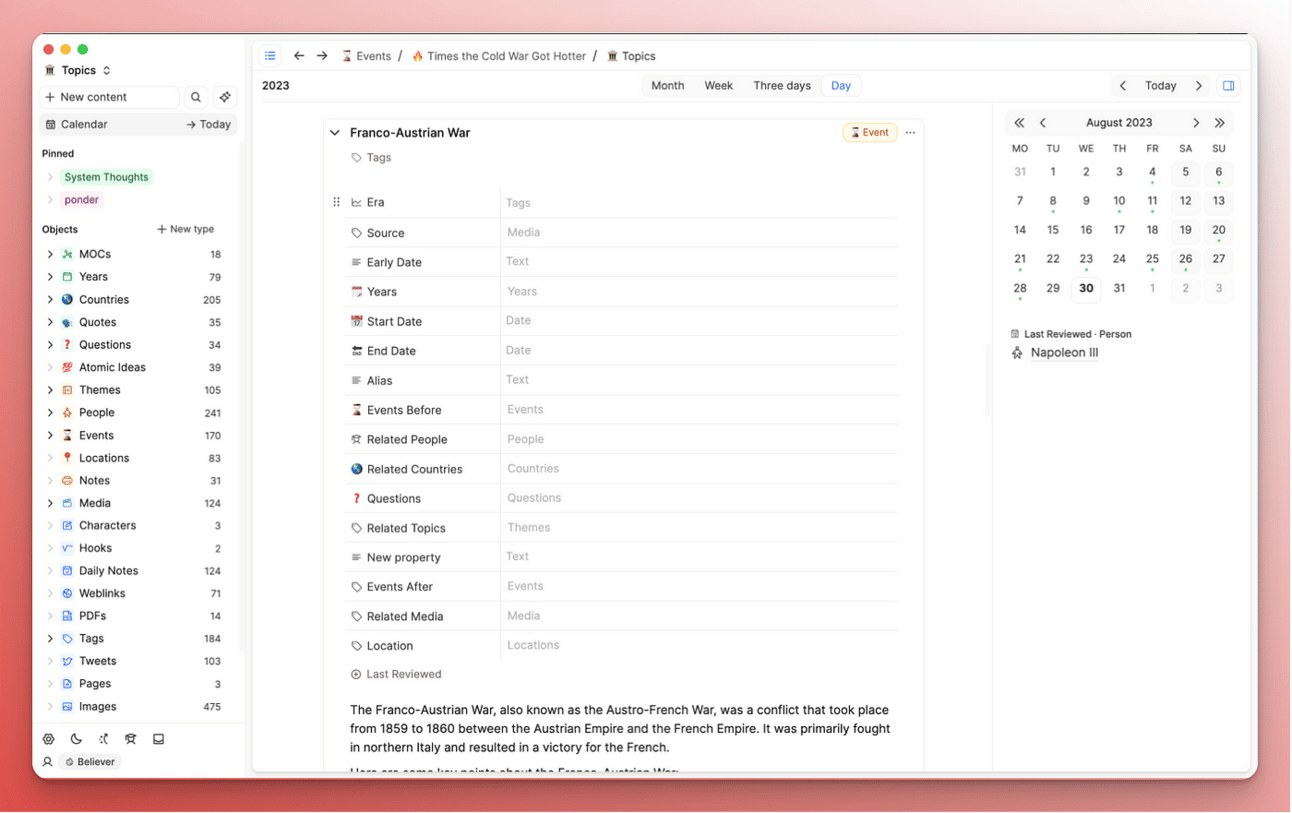
Task: Click the Atomic Ideas icon in sidebar
Action: (67, 368)
